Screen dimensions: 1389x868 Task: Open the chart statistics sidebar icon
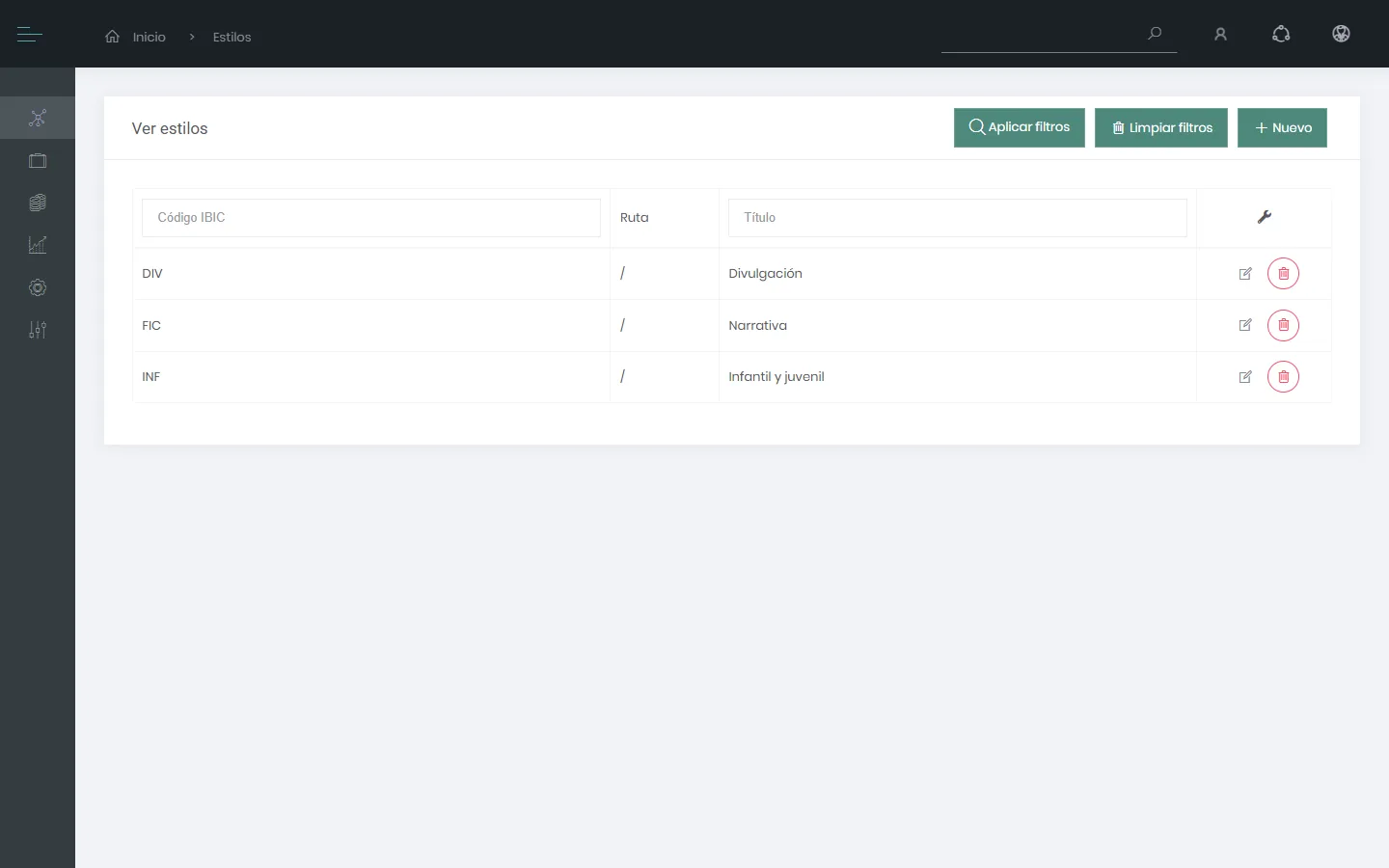pyautogui.click(x=38, y=245)
